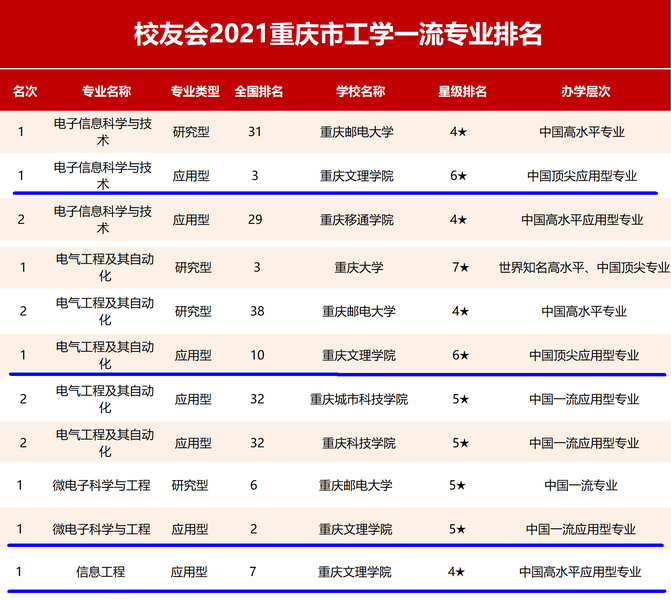Open the 重庆大学 school name
Viewport: 671px width, 600px height.
pyautogui.click(x=359, y=267)
